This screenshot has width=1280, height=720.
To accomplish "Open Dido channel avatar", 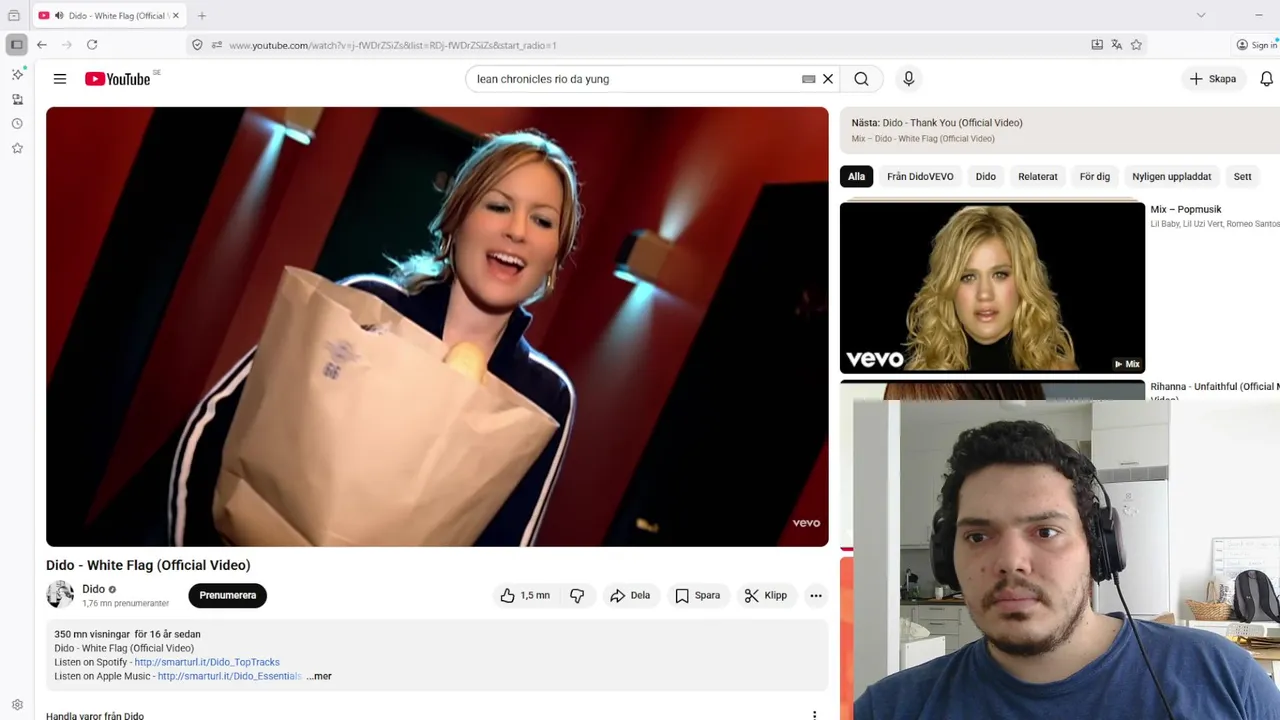I will pos(60,595).
